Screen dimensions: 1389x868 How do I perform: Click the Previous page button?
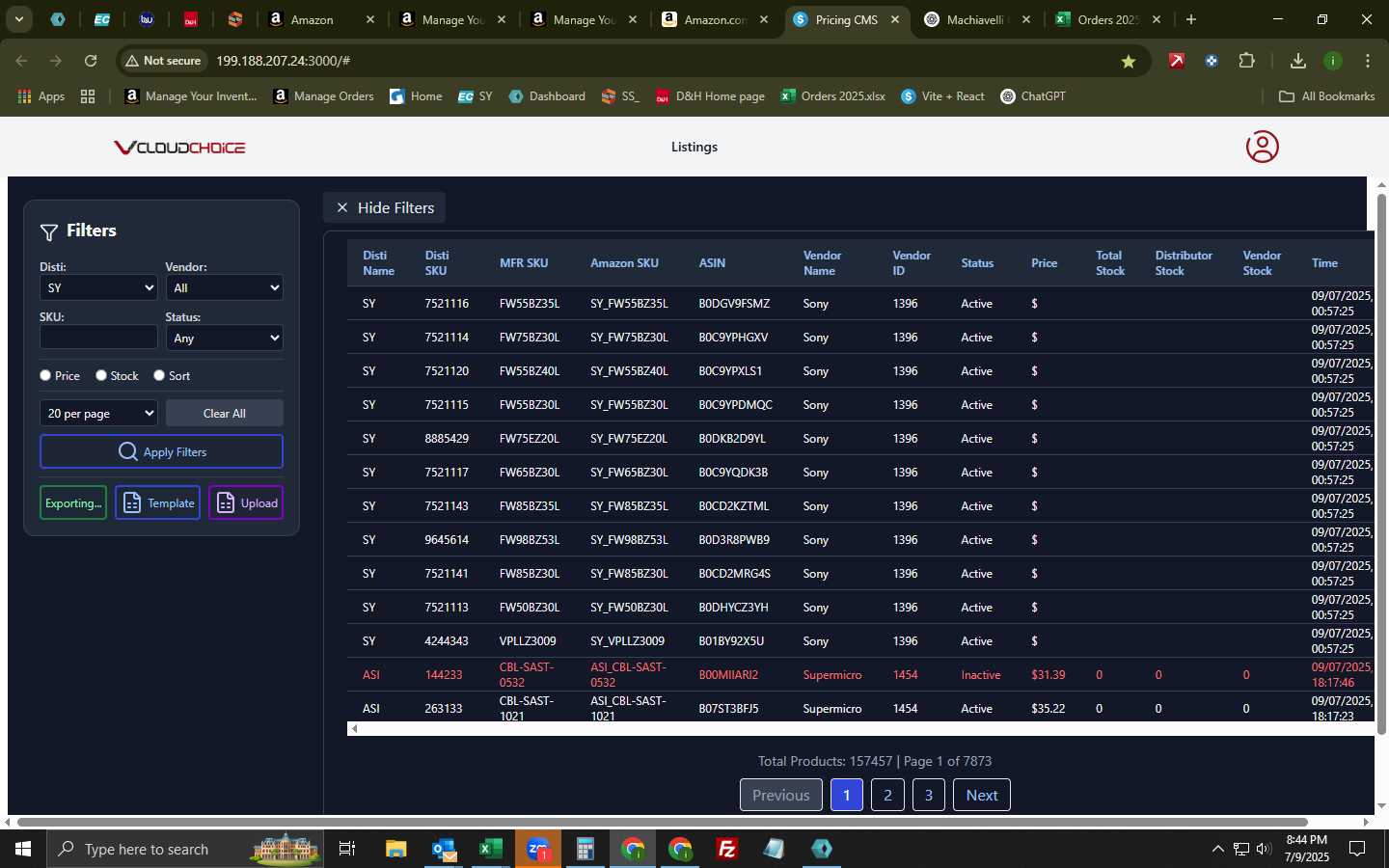point(781,795)
